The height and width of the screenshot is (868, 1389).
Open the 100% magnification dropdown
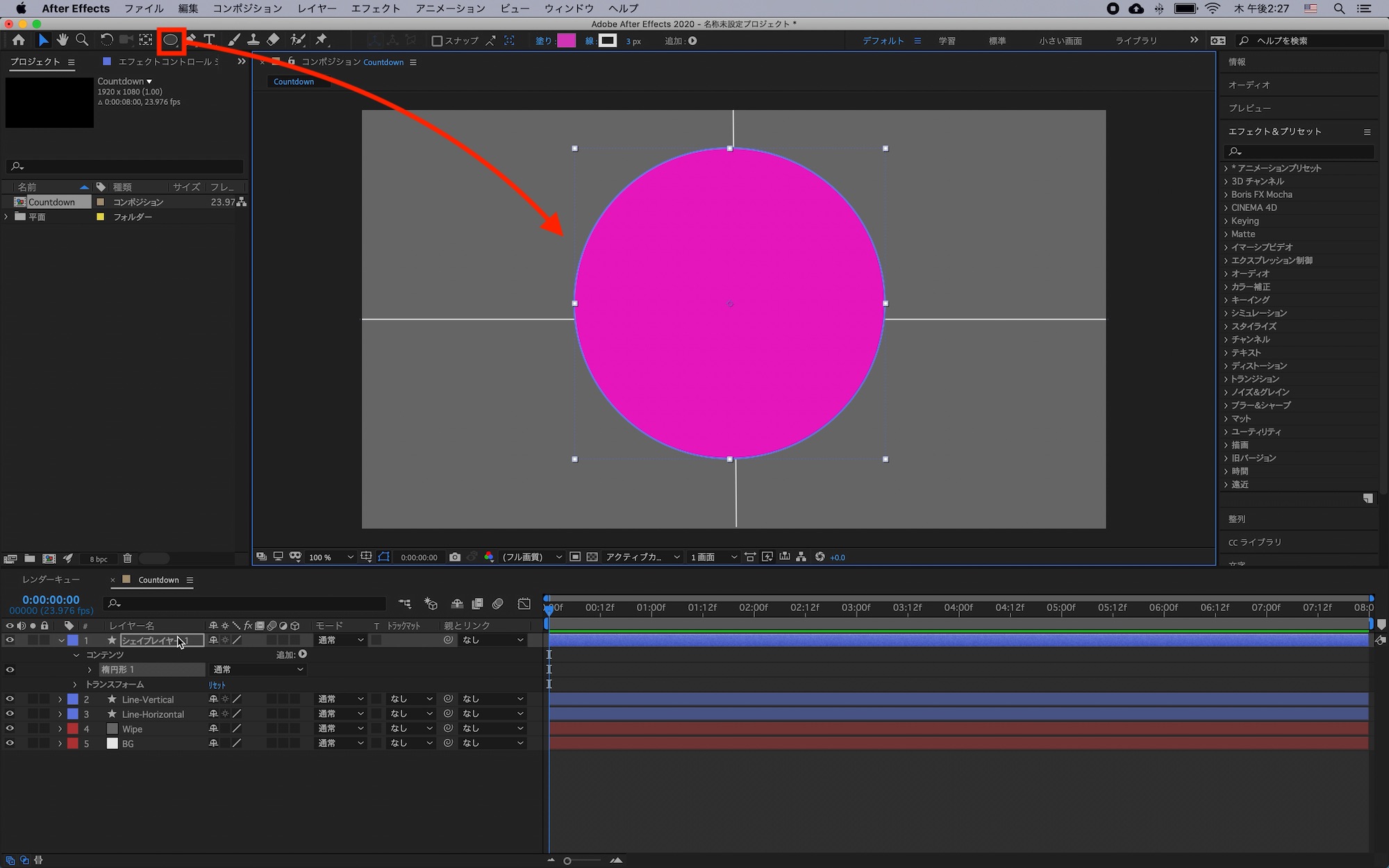point(331,557)
